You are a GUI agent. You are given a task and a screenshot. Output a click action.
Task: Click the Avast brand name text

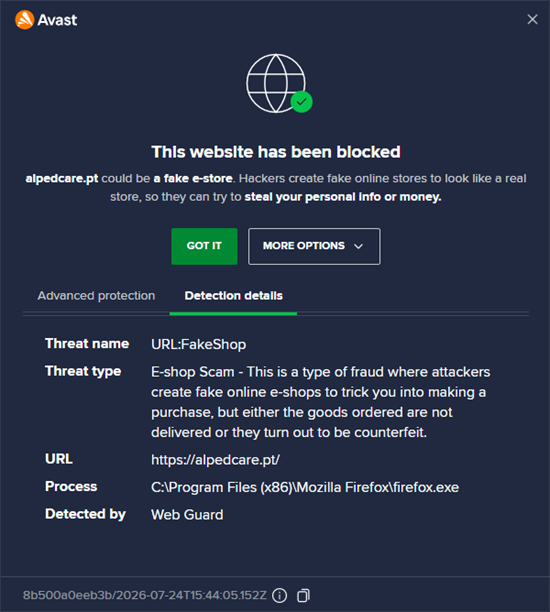(x=57, y=20)
